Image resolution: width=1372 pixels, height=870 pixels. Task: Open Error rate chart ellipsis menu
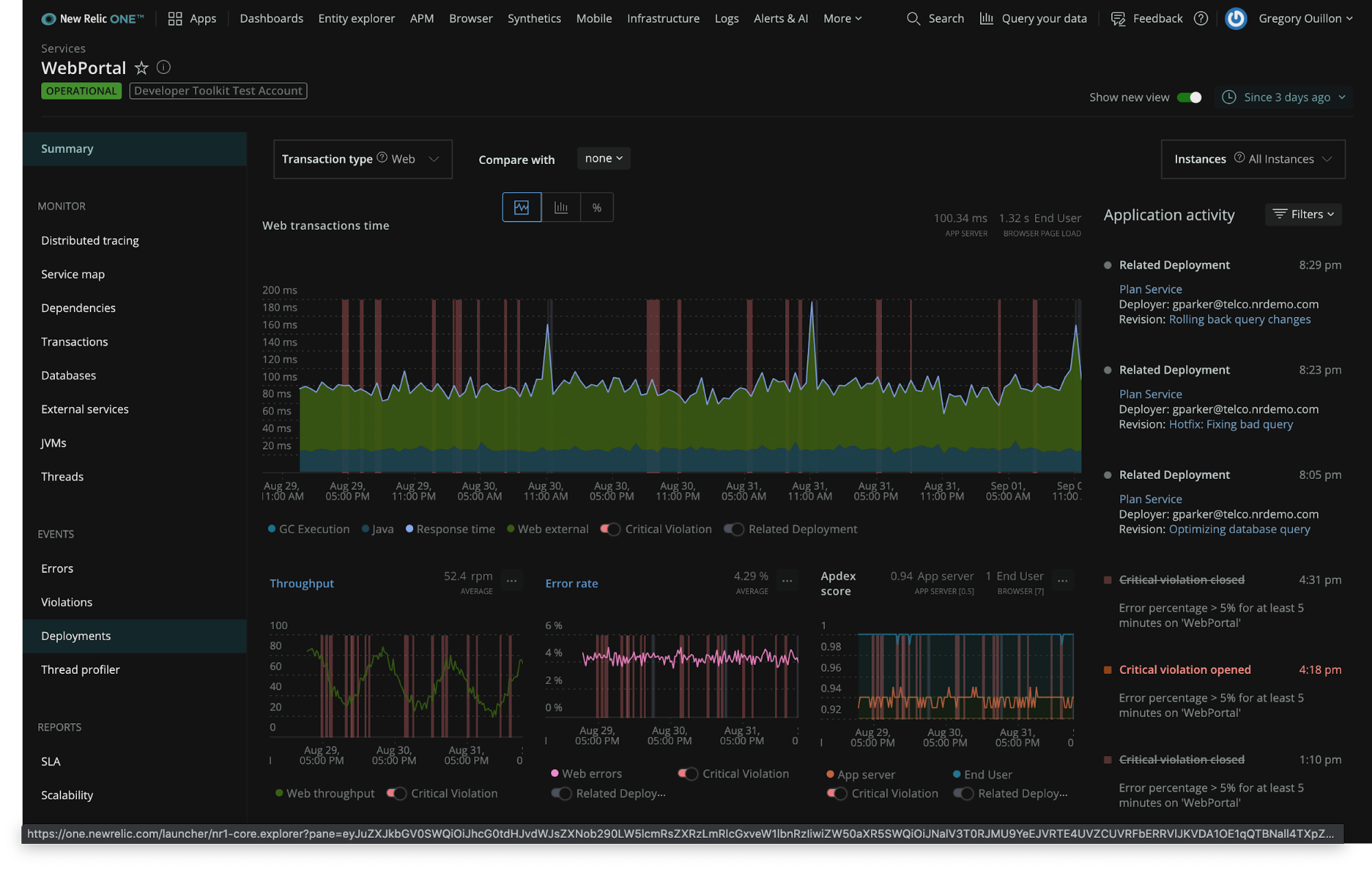(787, 581)
